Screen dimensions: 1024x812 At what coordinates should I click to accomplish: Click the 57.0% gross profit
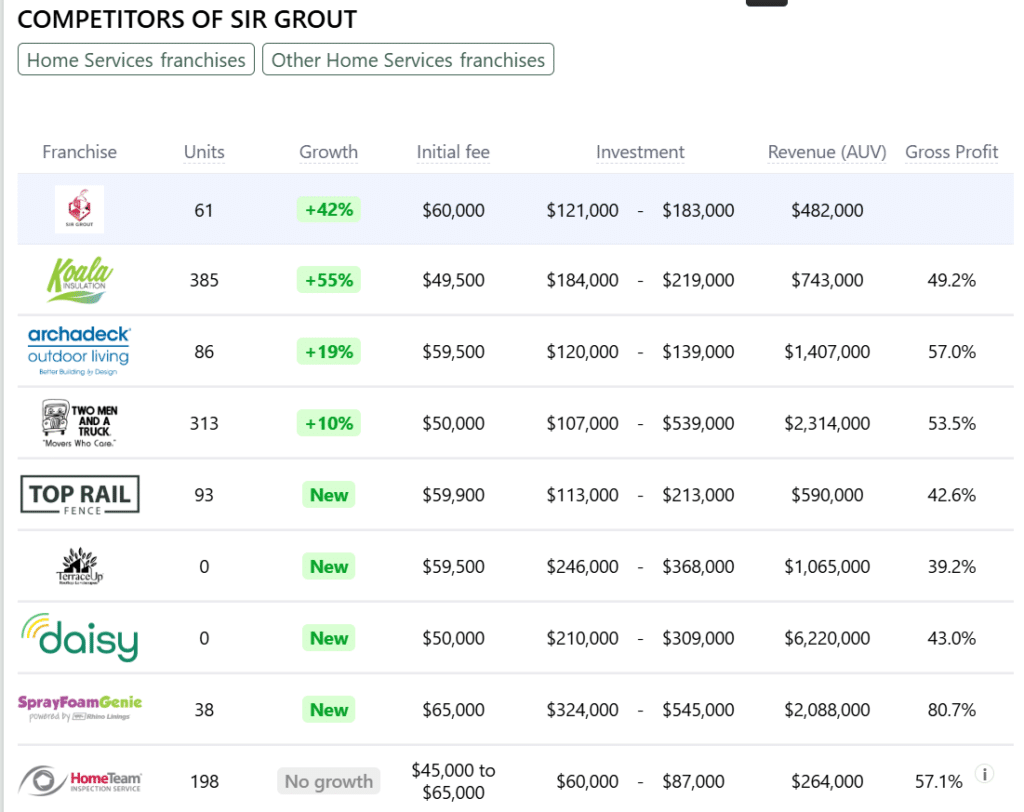(x=952, y=351)
